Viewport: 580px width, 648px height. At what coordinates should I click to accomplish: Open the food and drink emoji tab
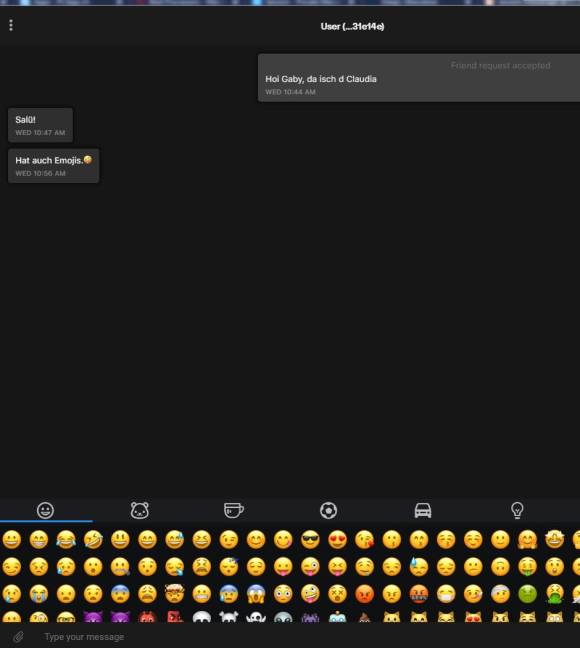point(234,510)
